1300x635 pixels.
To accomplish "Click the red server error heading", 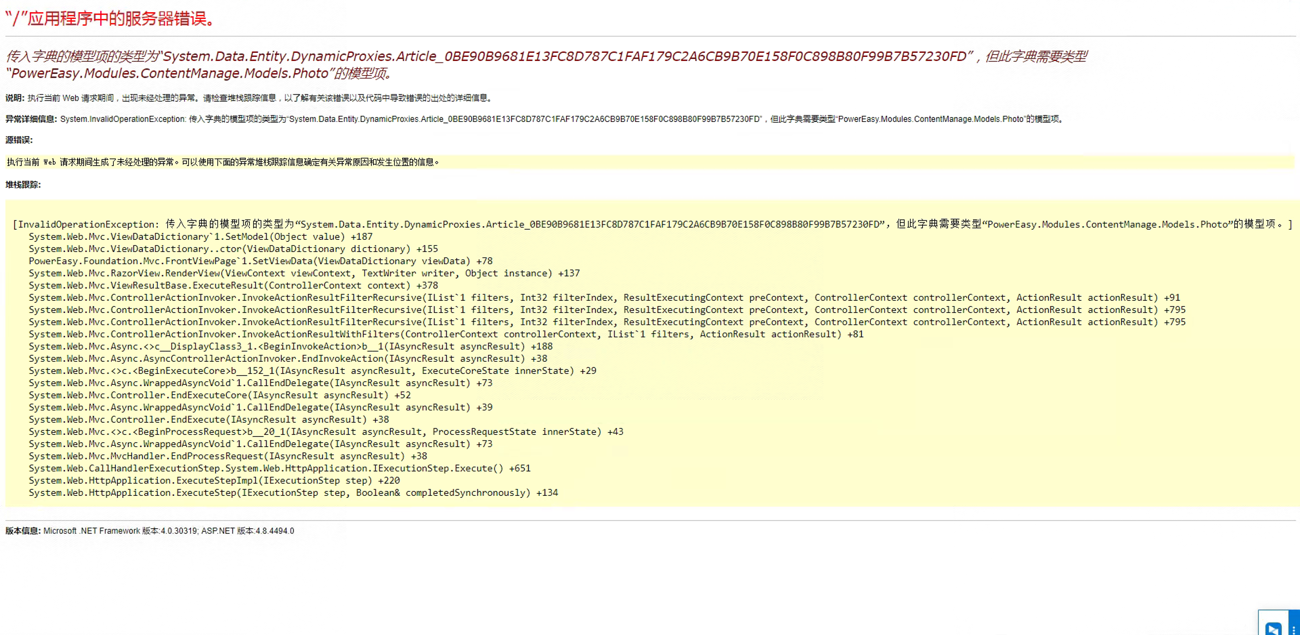I will tap(110, 19).
